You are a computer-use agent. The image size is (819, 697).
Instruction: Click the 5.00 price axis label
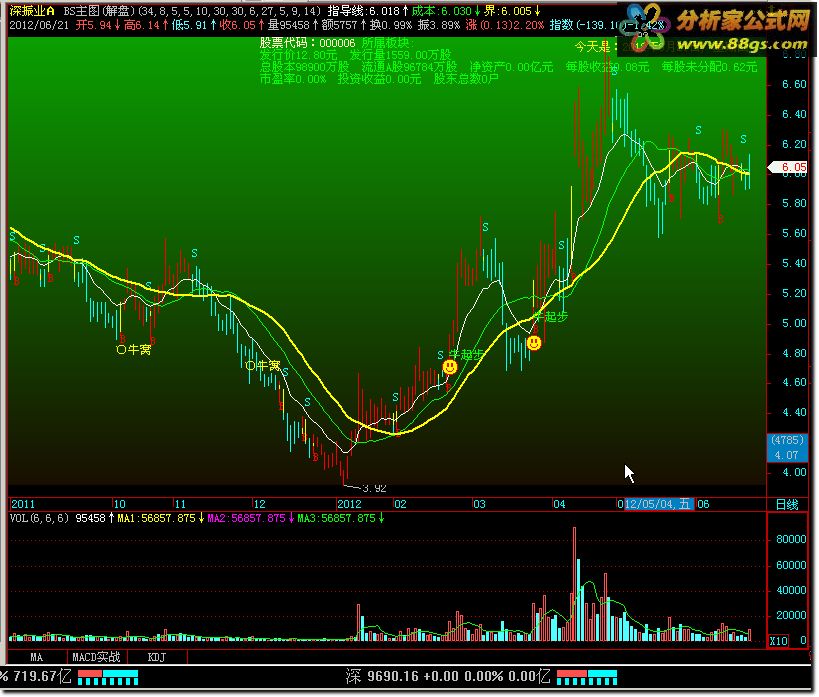(794, 323)
